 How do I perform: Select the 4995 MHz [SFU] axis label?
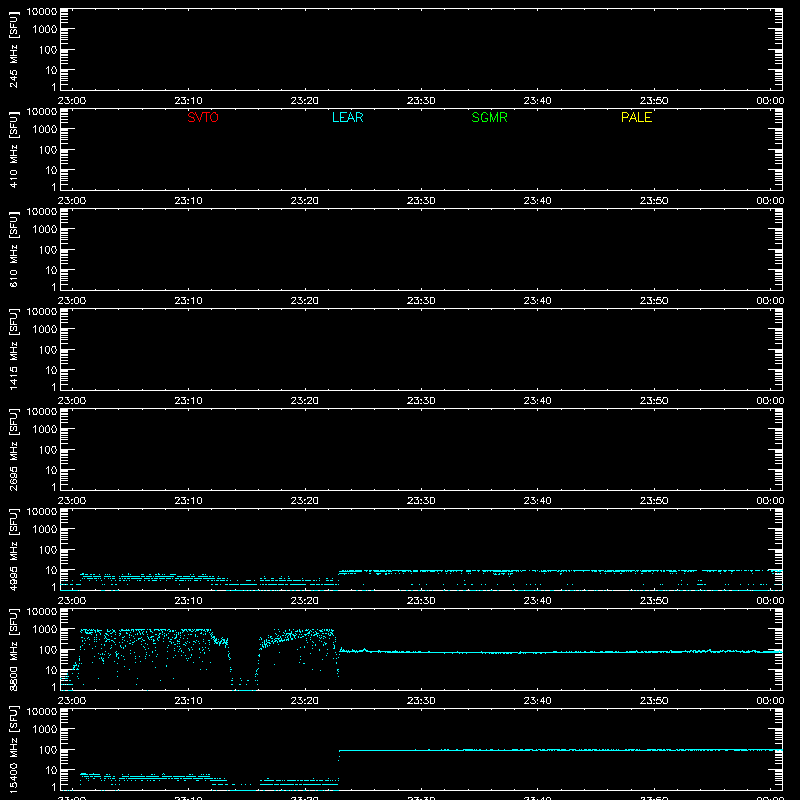click(13, 549)
